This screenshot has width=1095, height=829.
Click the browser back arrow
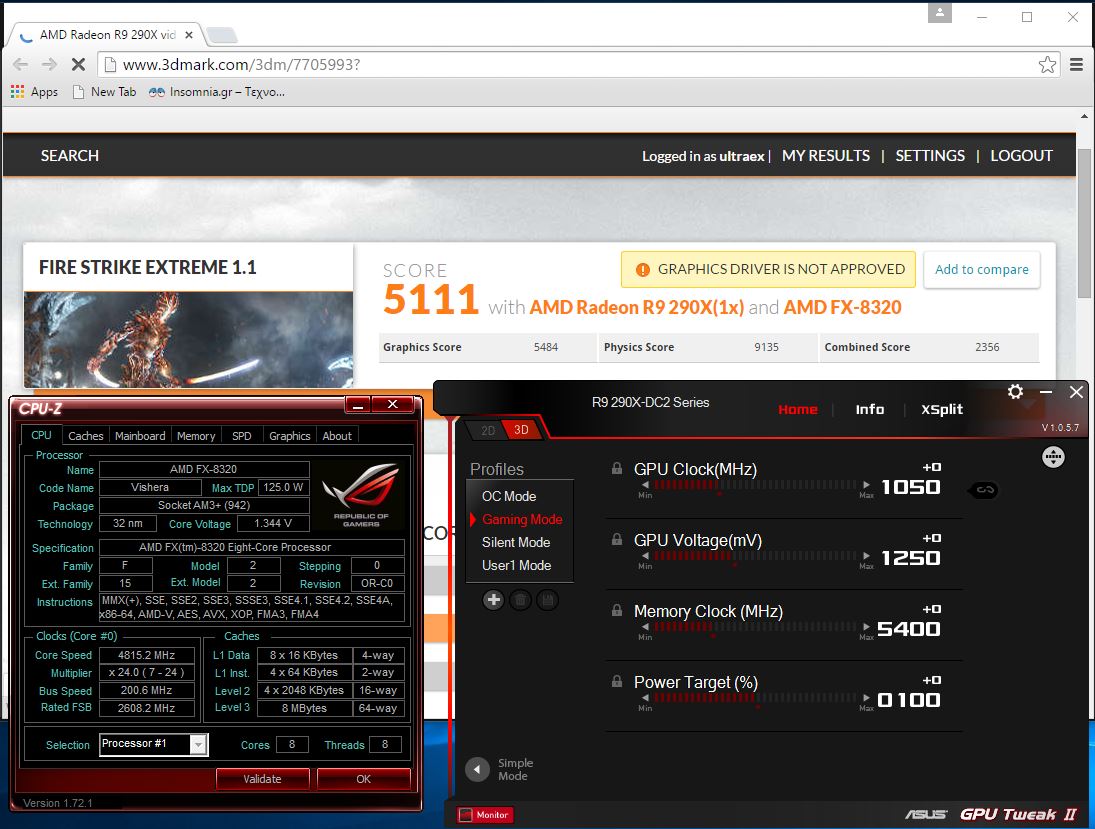tap(20, 65)
